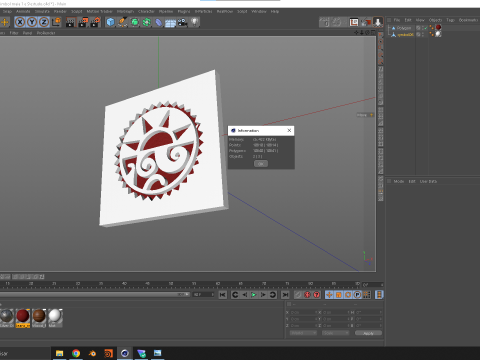Open the Help menu
480x360 pixels.
[275, 11]
